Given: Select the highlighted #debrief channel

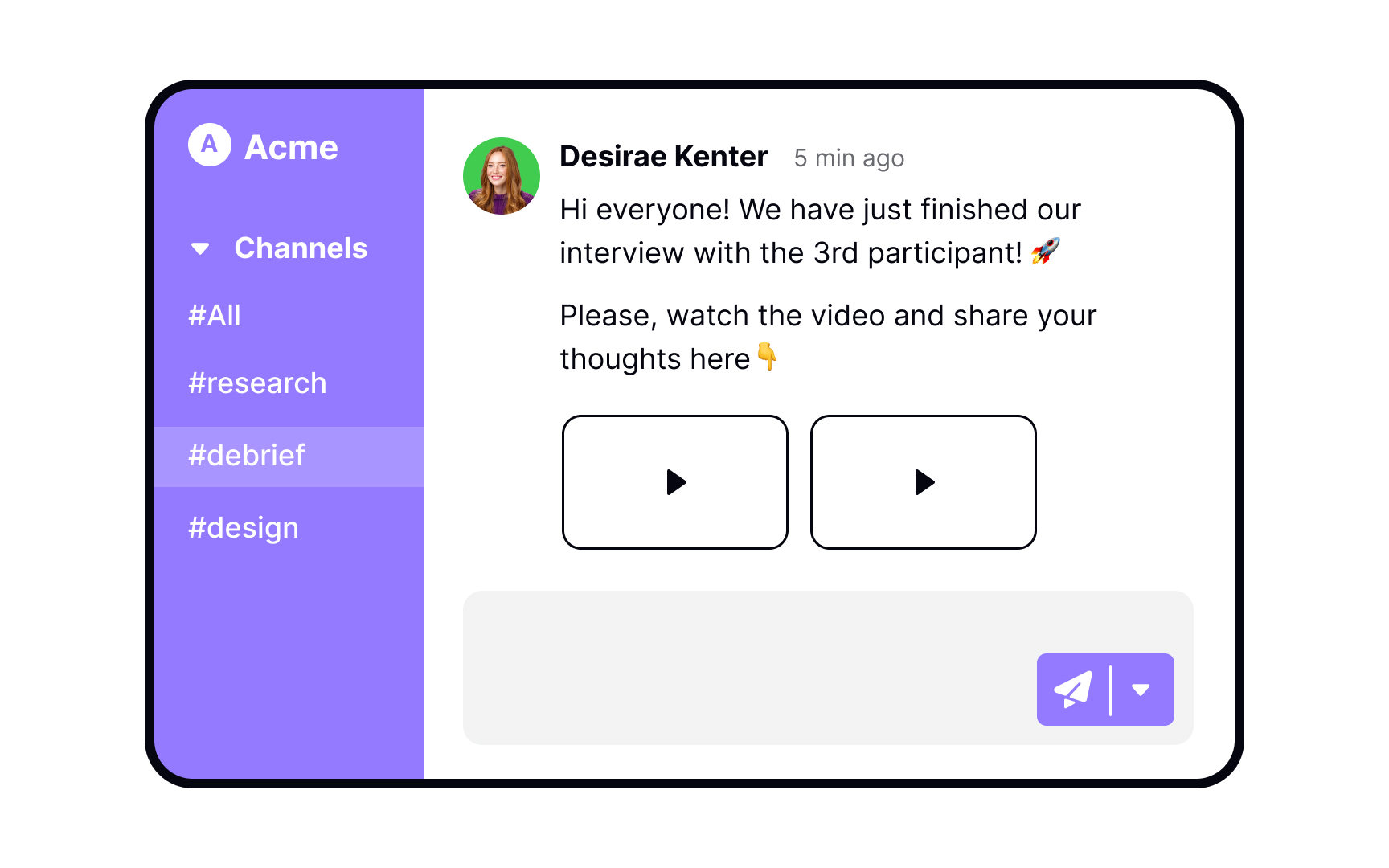Looking at the screenshot, I should tap(247, 456).
